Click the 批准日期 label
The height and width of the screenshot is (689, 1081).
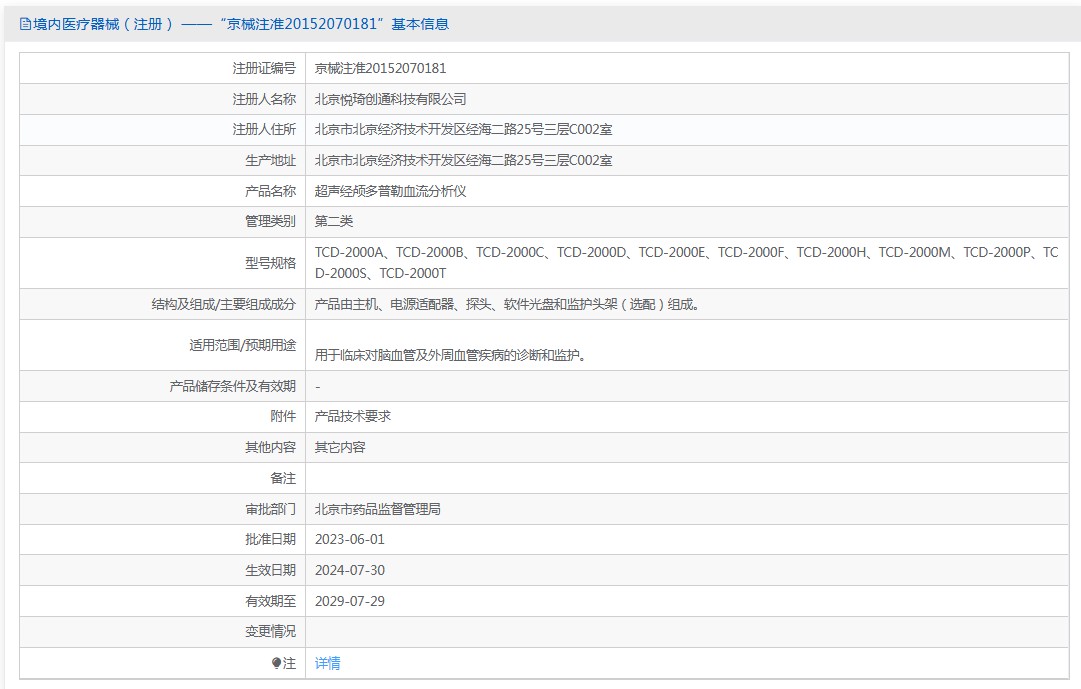point(270,539)
